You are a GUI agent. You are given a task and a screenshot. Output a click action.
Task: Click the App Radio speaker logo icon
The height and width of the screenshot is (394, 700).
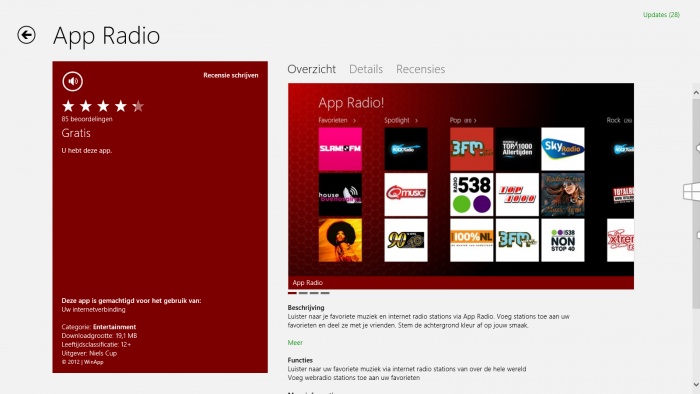pos(72,81)
